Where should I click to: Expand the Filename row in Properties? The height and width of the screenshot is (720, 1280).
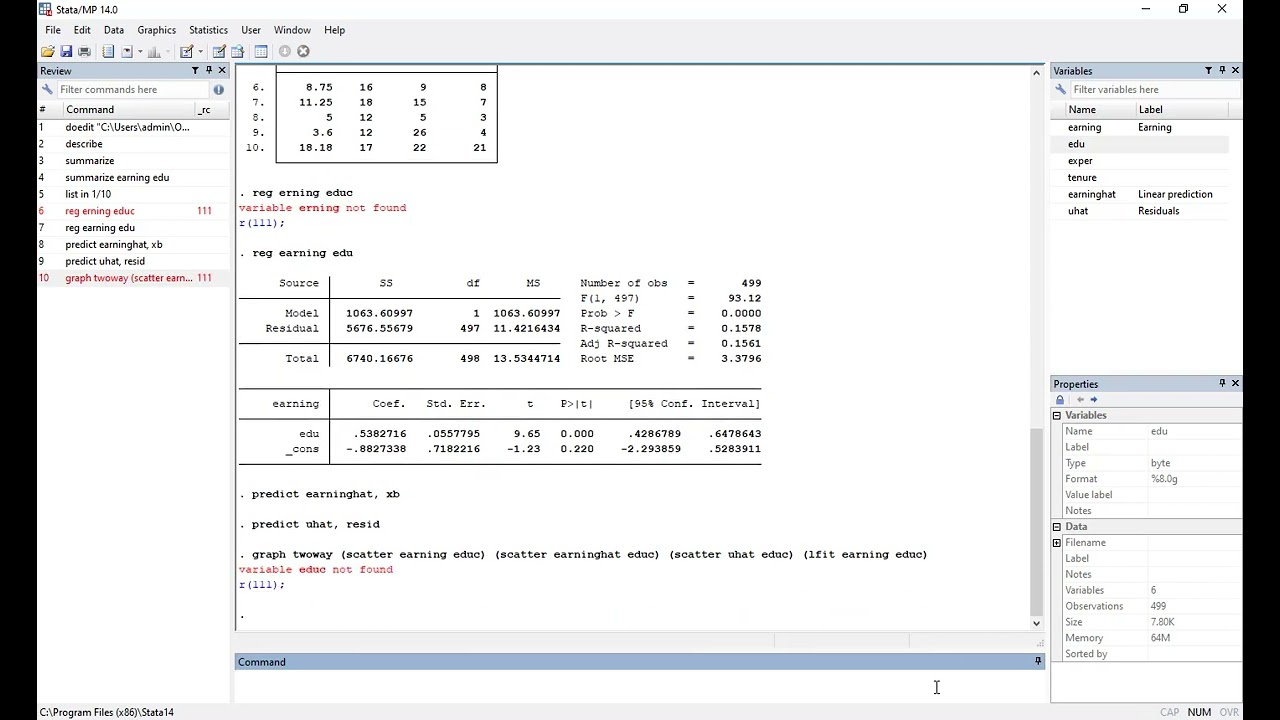pos(1056,543)
